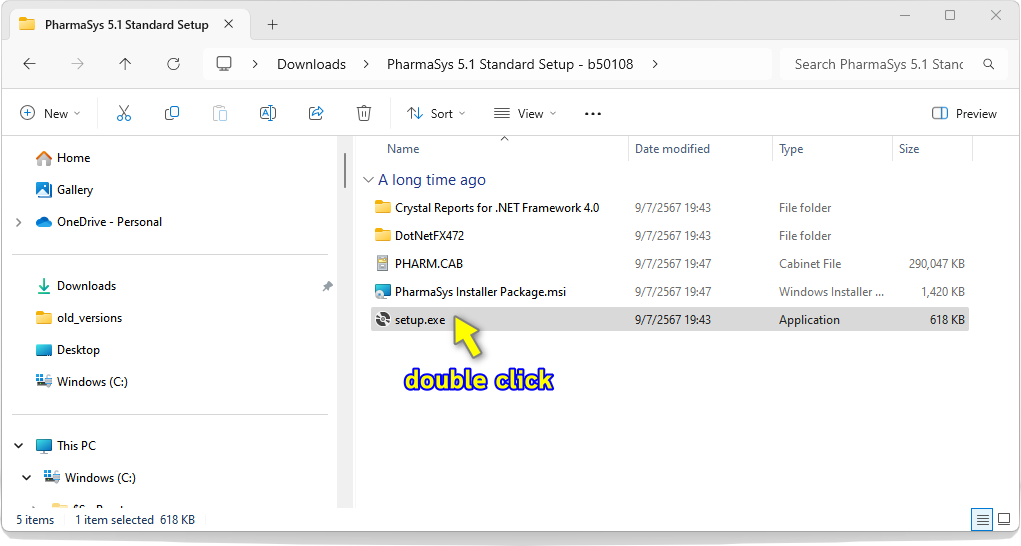
Task: Sort by Date modified column header
Action: click(672, 148)
